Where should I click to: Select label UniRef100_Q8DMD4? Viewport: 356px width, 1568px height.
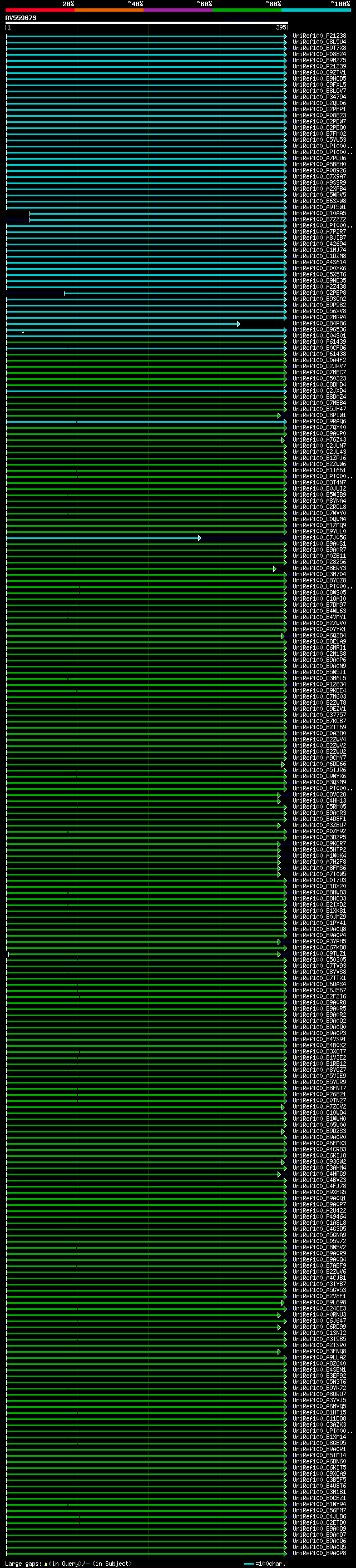pyautogui.click(x=319, y=385)
